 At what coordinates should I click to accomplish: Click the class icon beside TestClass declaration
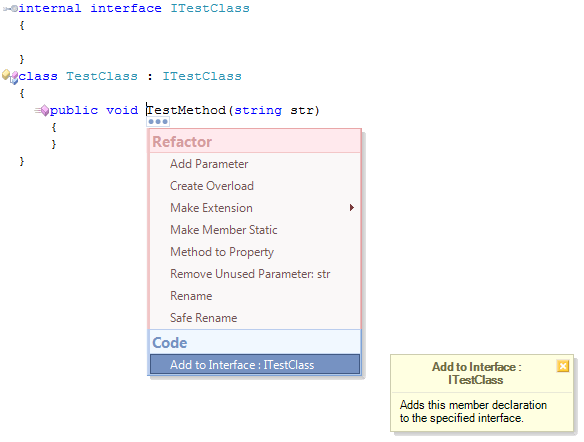pyautogui.click(x=10, y=77)
